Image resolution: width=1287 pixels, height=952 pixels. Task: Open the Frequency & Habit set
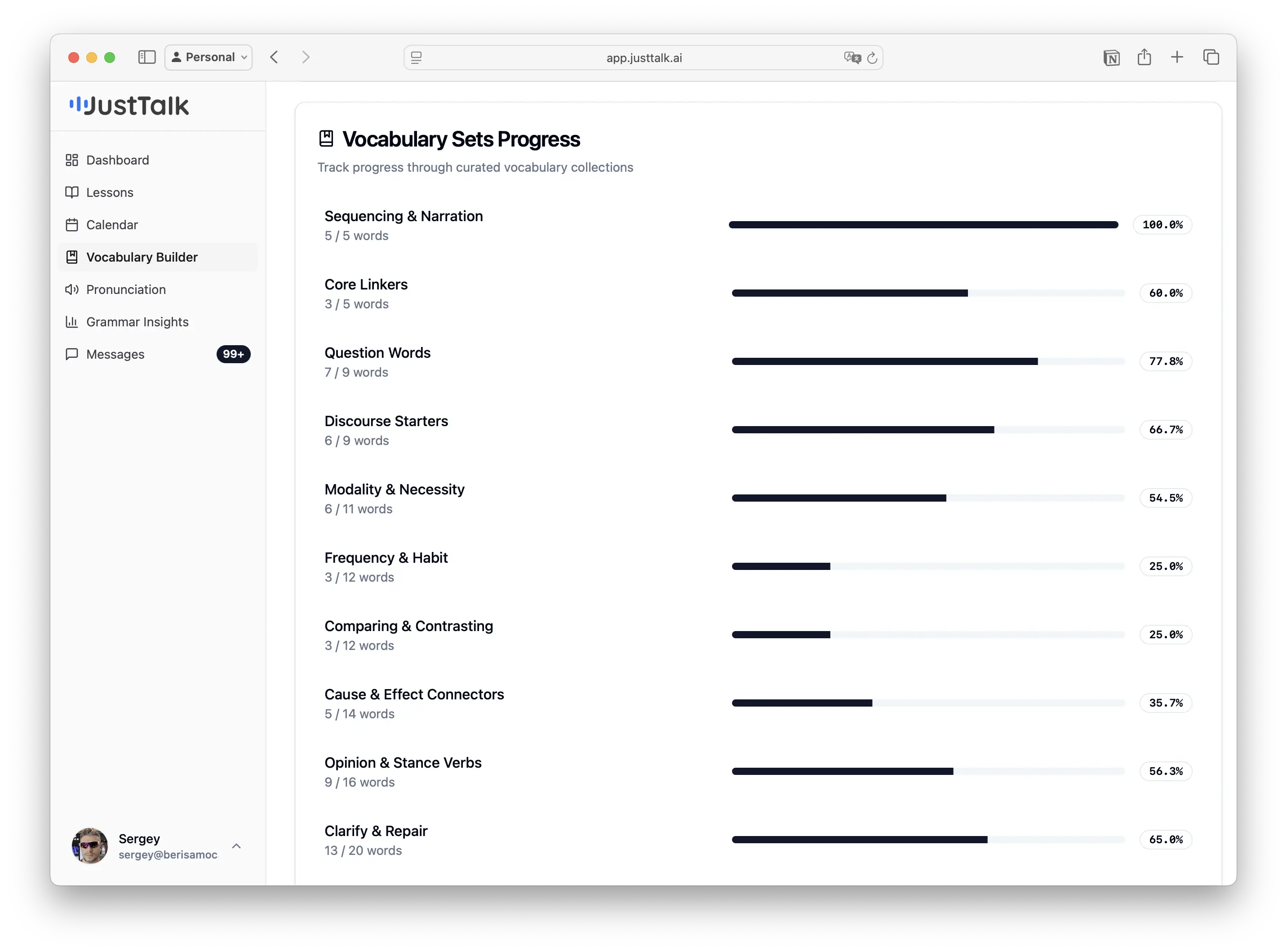386,557
